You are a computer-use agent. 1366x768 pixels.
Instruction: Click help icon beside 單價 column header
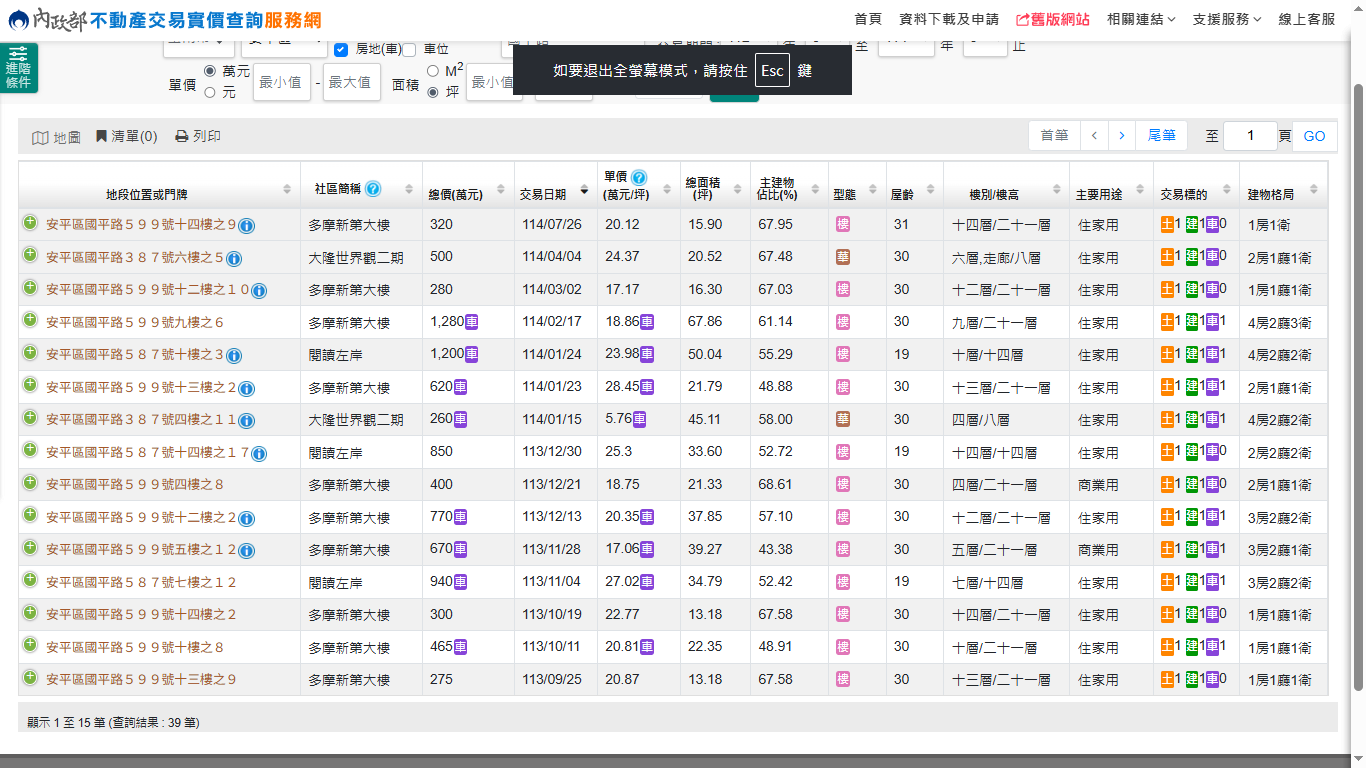point(639,177)
